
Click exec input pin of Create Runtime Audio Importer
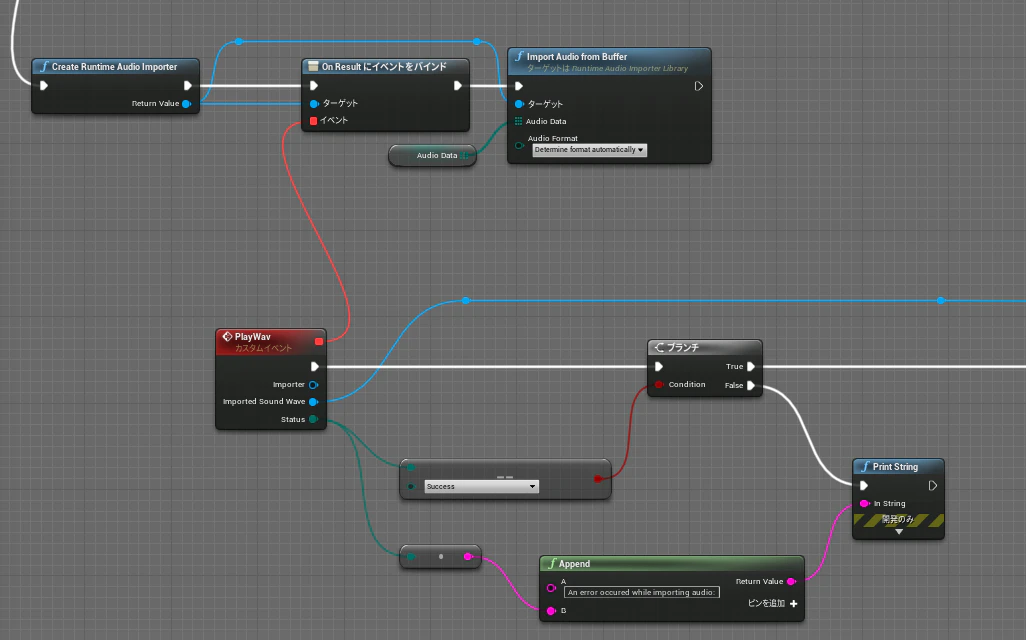44,86
